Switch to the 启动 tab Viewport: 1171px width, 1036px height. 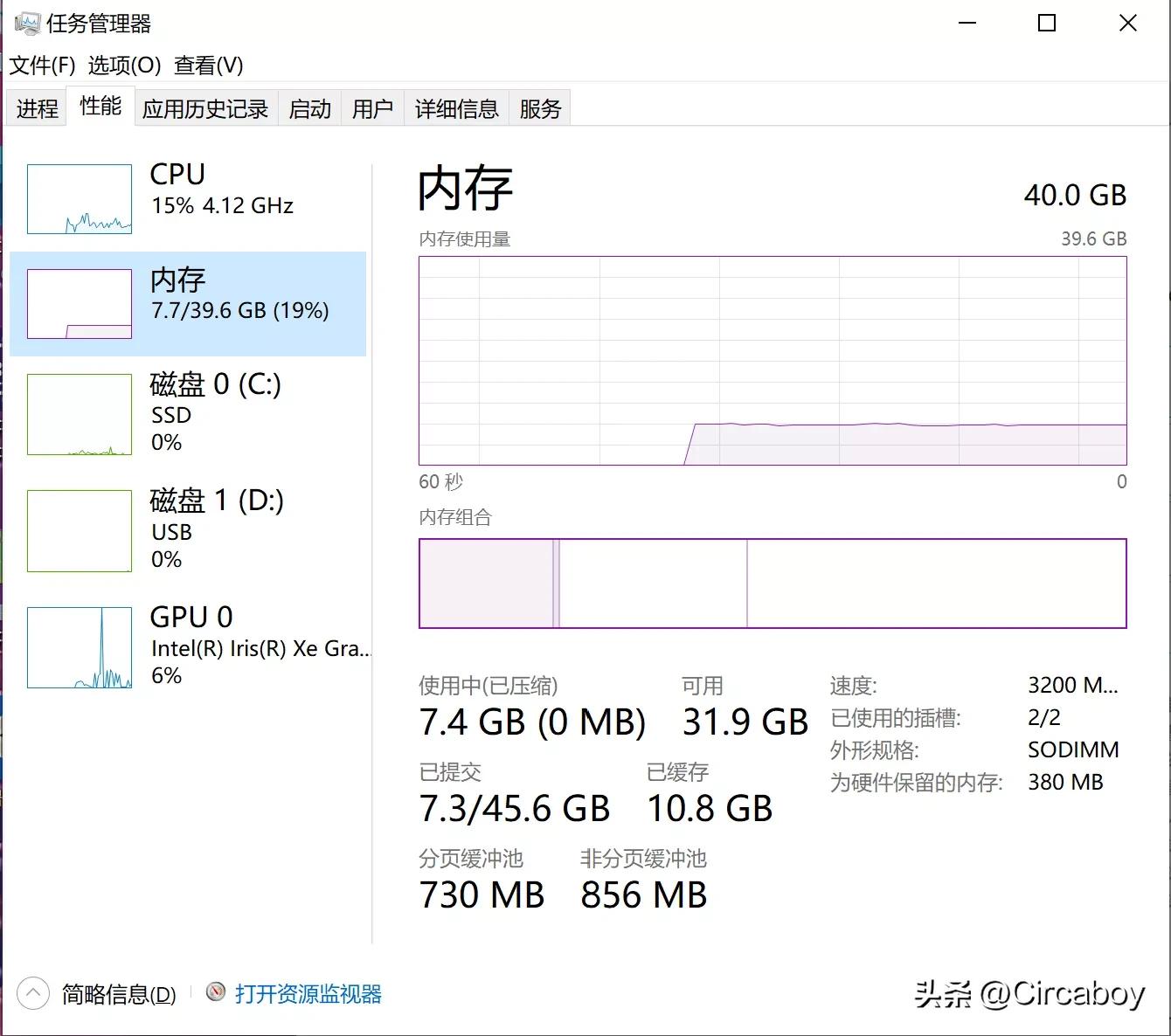(x=309, y=108)
